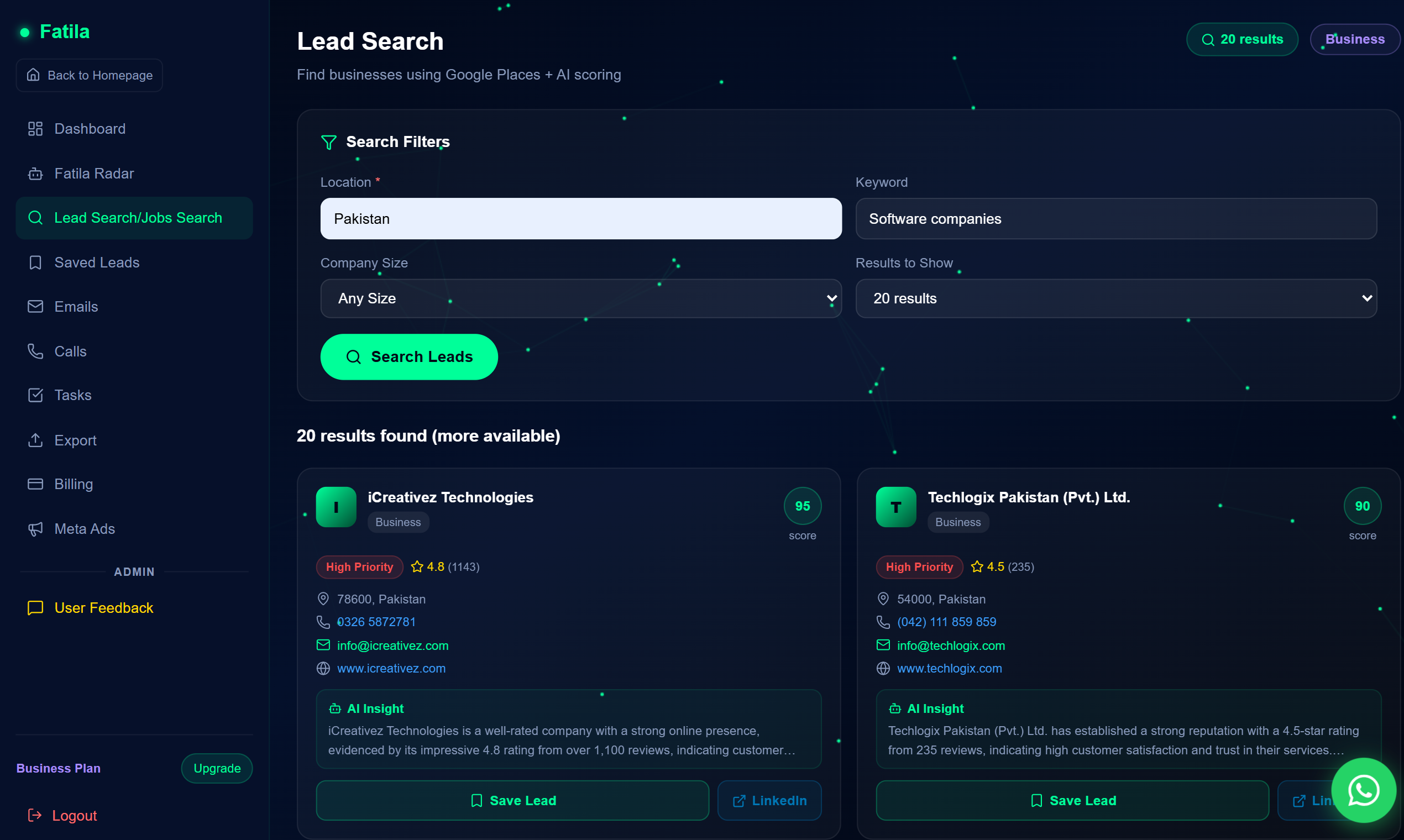1404x840 pixels.
Task: Click the Dashboard grid icon in sidebar
Action: [x=35, y=129]
